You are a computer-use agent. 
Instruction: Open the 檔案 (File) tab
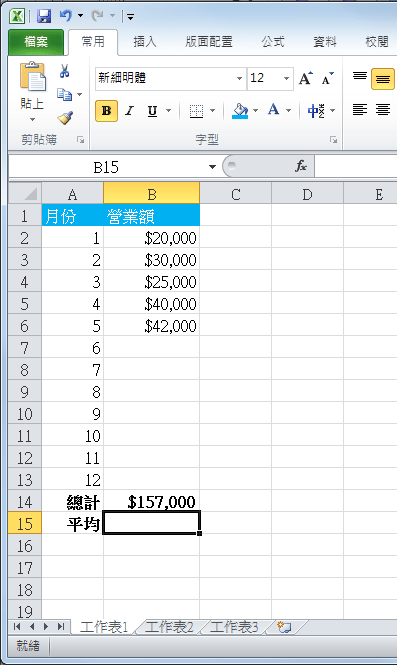[x=36, y=42]
